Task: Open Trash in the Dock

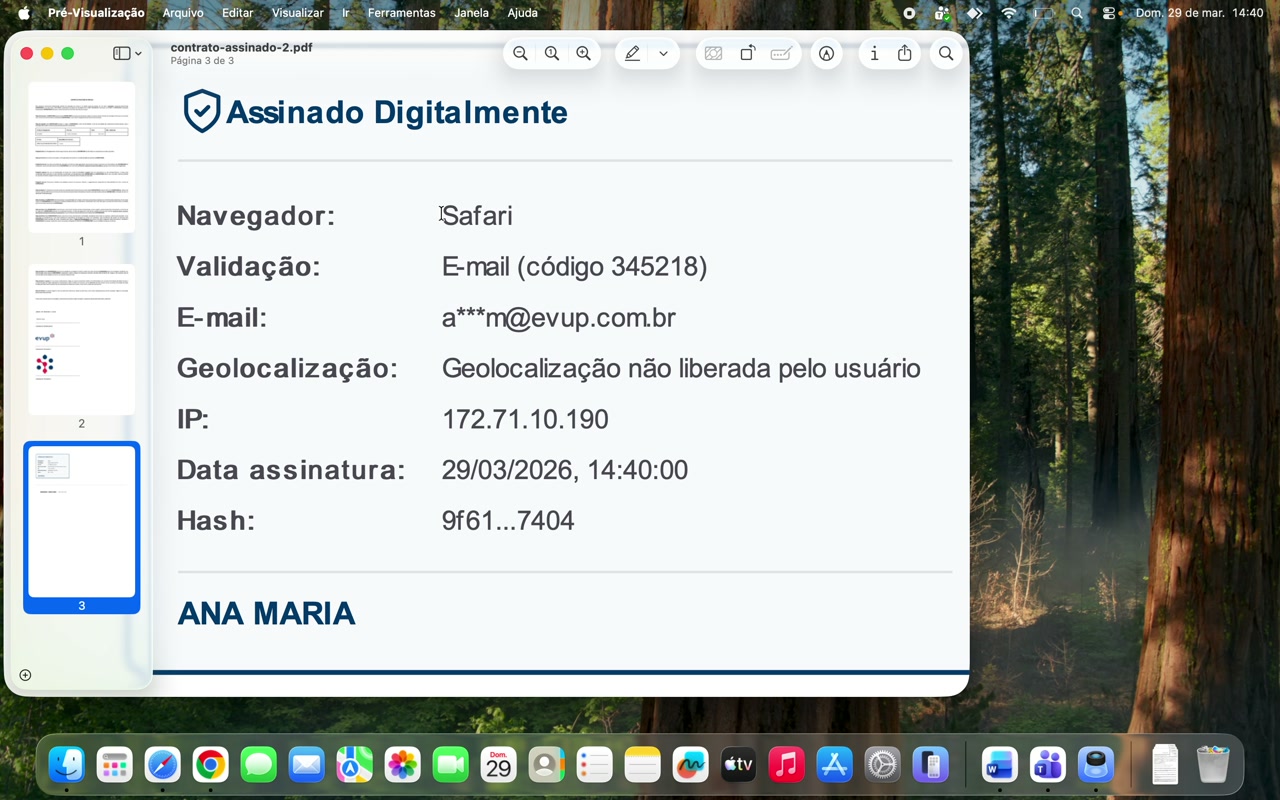Action: pyautogui.click(x=1213, y=766)
